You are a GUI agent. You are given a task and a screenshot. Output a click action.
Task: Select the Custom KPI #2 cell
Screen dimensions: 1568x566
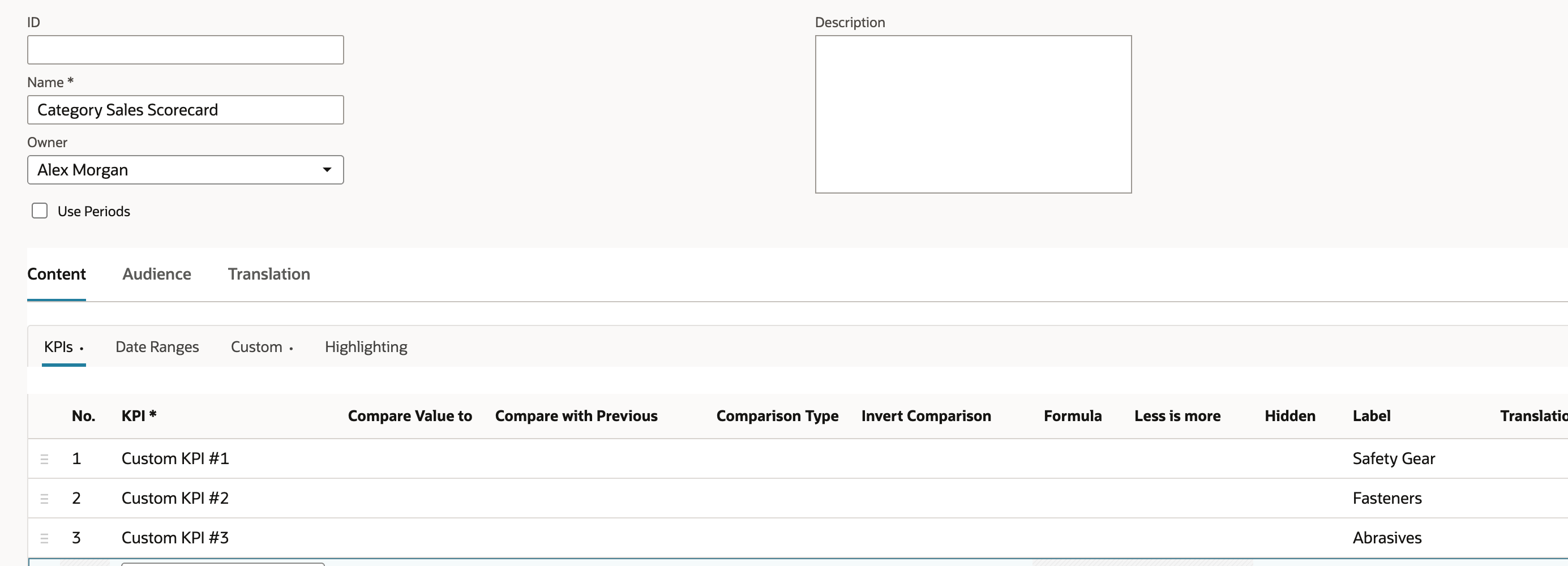click(175, 499)
